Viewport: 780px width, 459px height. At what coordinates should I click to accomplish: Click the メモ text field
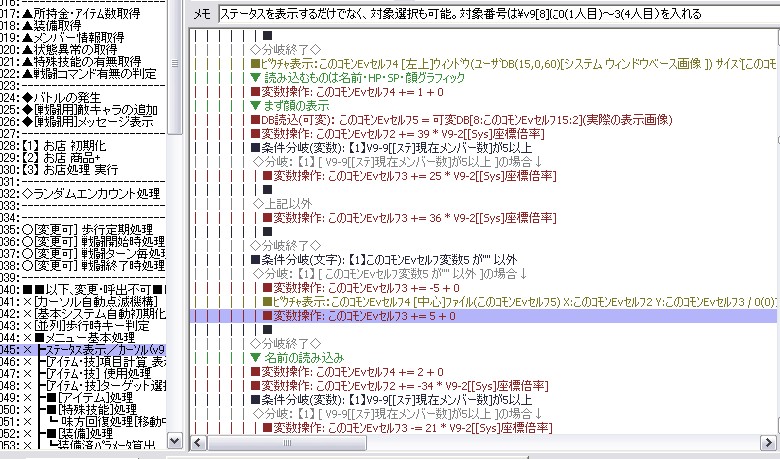tap(499, 14)
